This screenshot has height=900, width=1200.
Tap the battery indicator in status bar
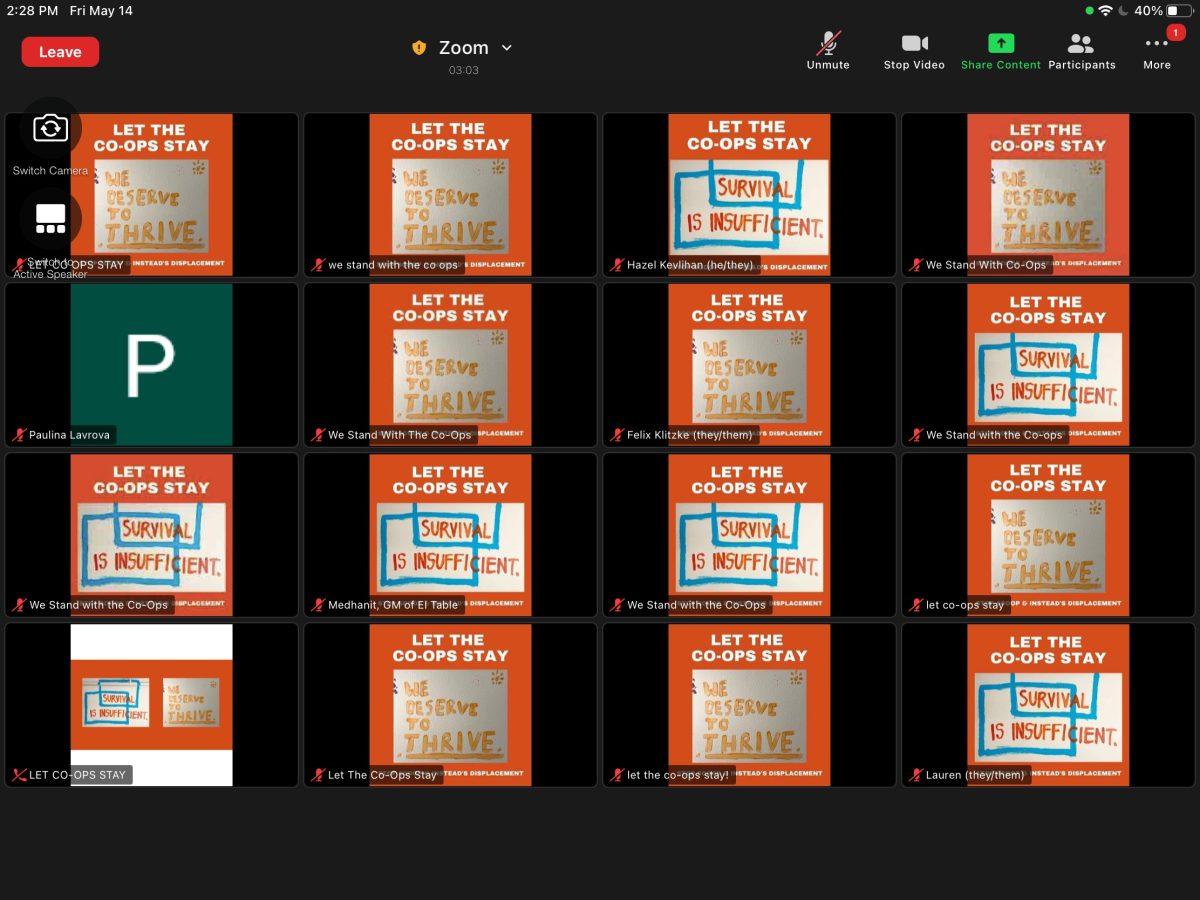[1178, 11]
